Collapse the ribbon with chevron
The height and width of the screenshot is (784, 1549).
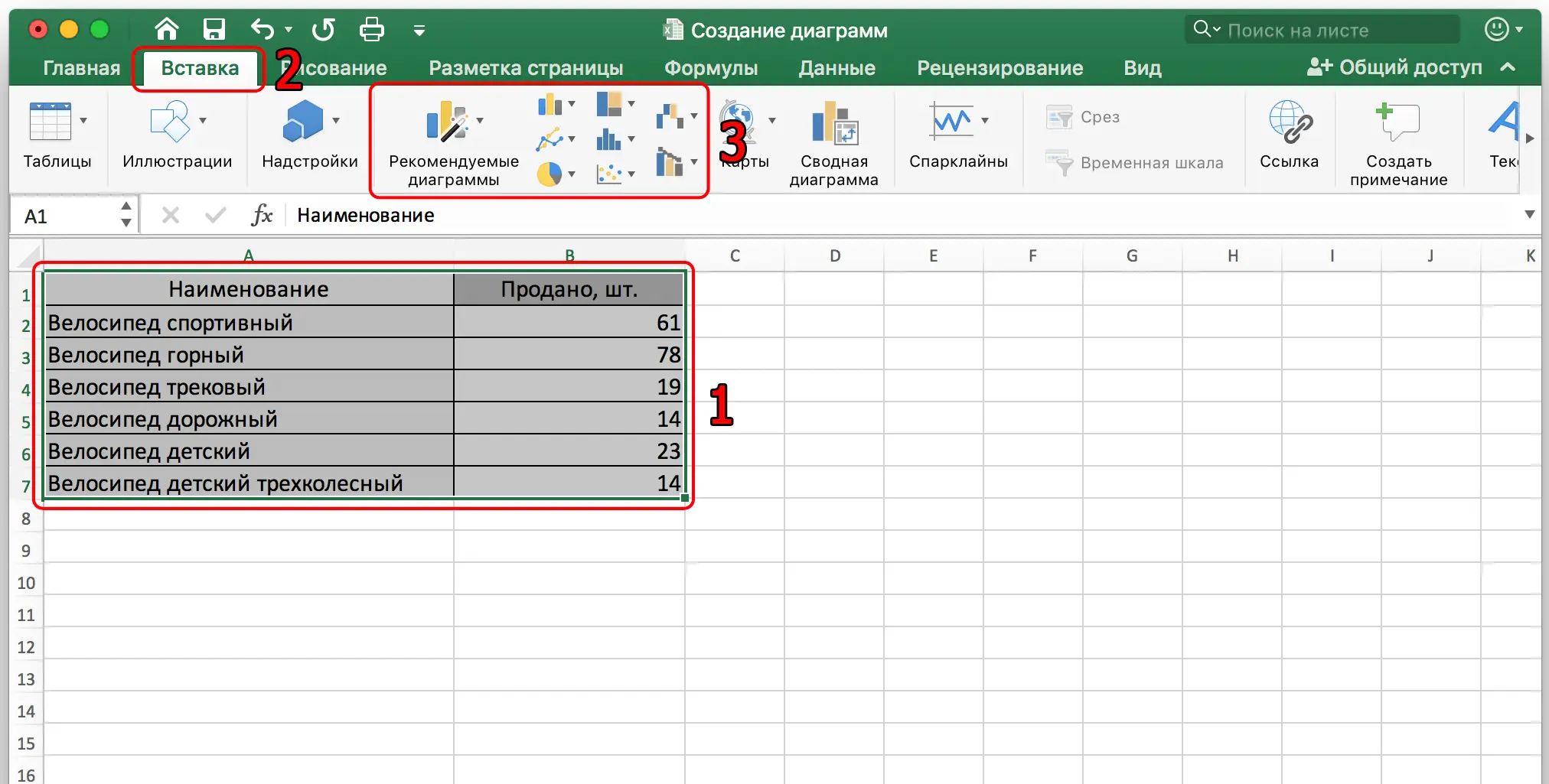[x=1508, y=67]
